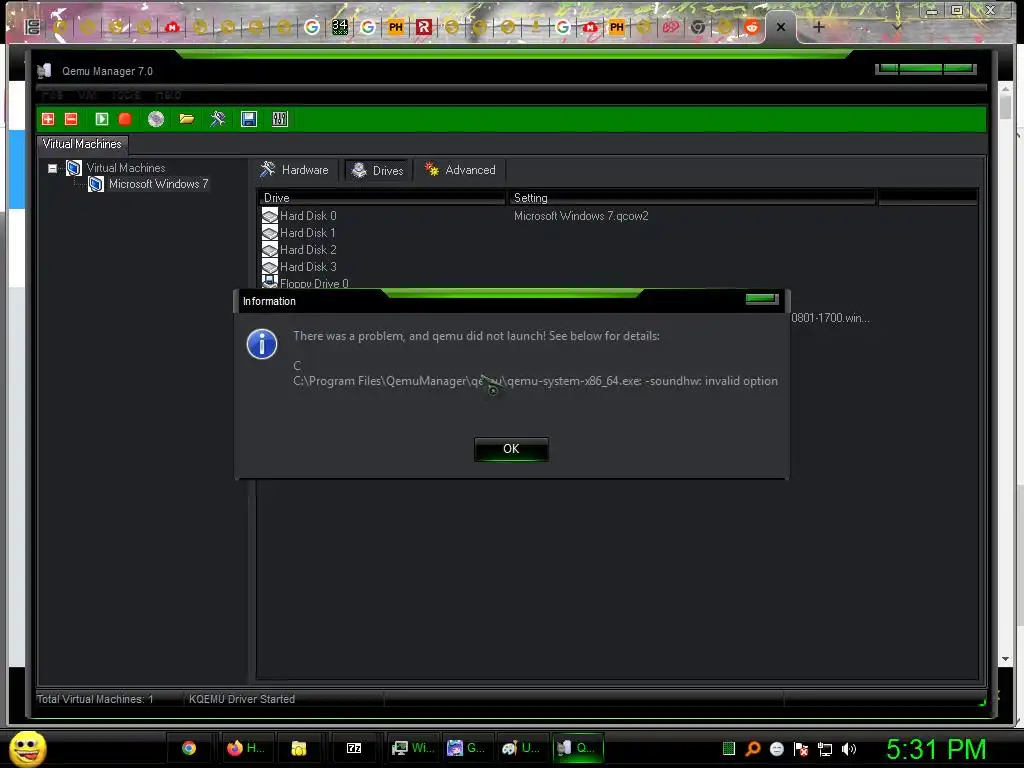
Task: Start the VM with the green play icon
Action: point(101,119)
